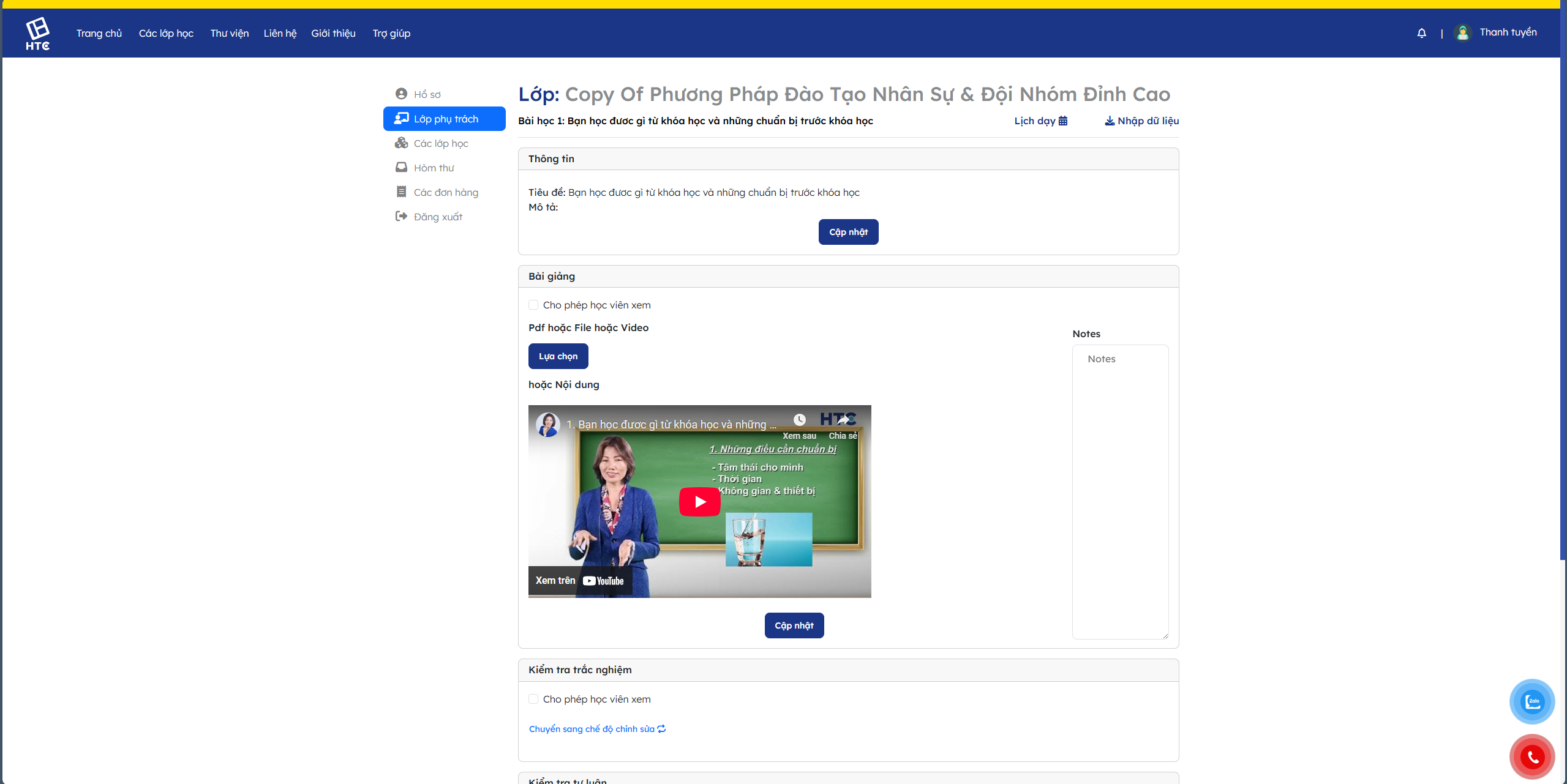
Task: Open video via Xem trên YouTube
Action: coord(579,581)
